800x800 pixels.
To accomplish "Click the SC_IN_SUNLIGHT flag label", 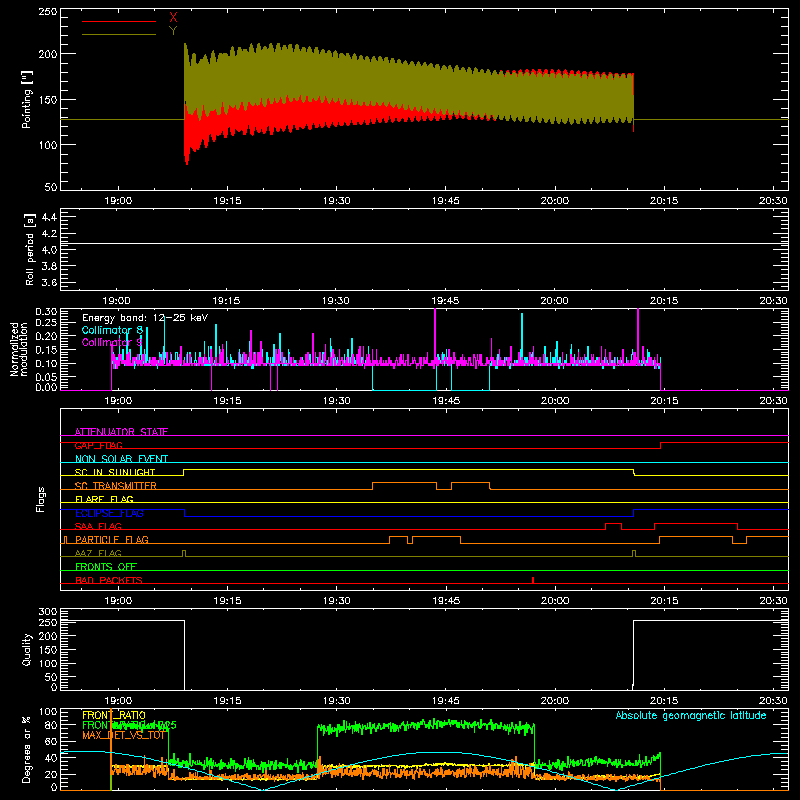I will tap(115, 472).
